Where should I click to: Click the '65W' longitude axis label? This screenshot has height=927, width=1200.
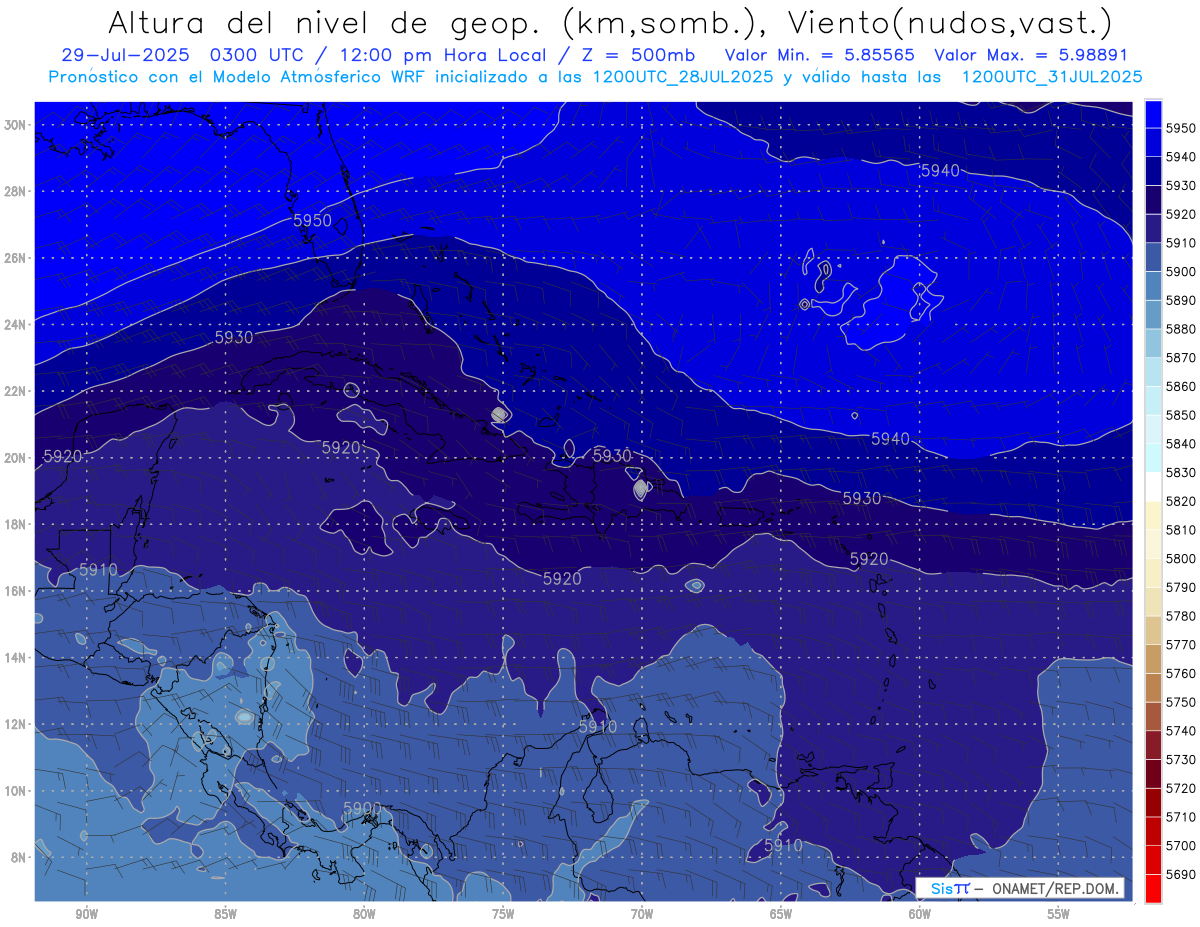click(x=781, y=914)
